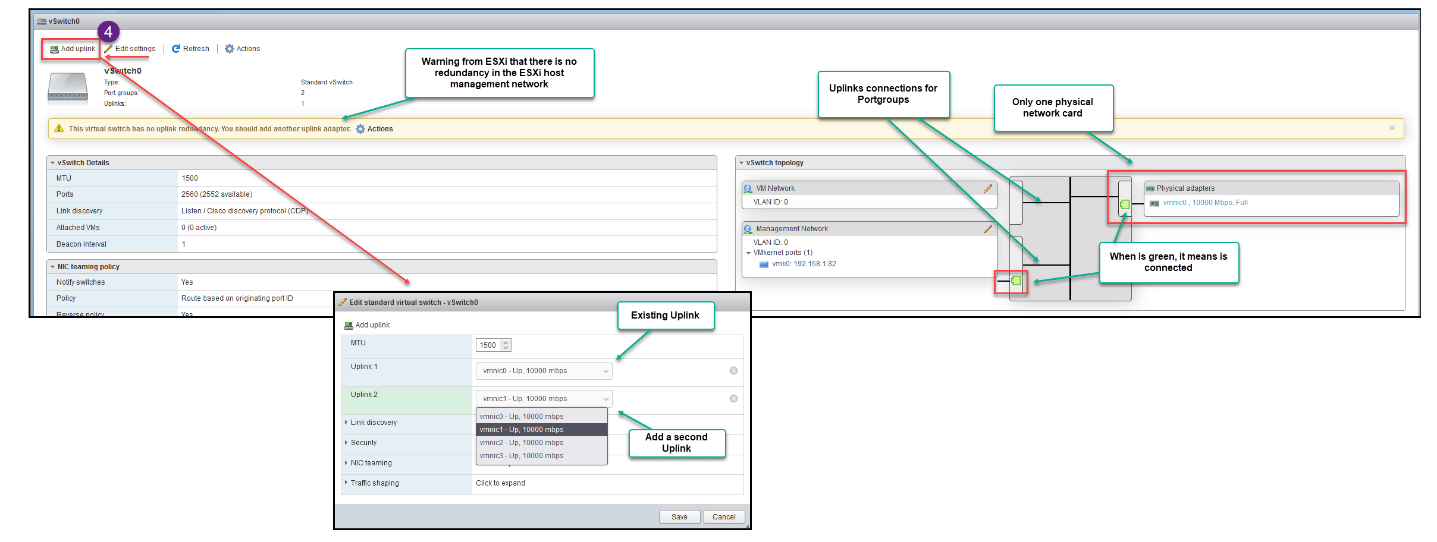Click the Physical adapters header icon
The height and width of the screenshot is (542, 1437).
click(1150, 188)
